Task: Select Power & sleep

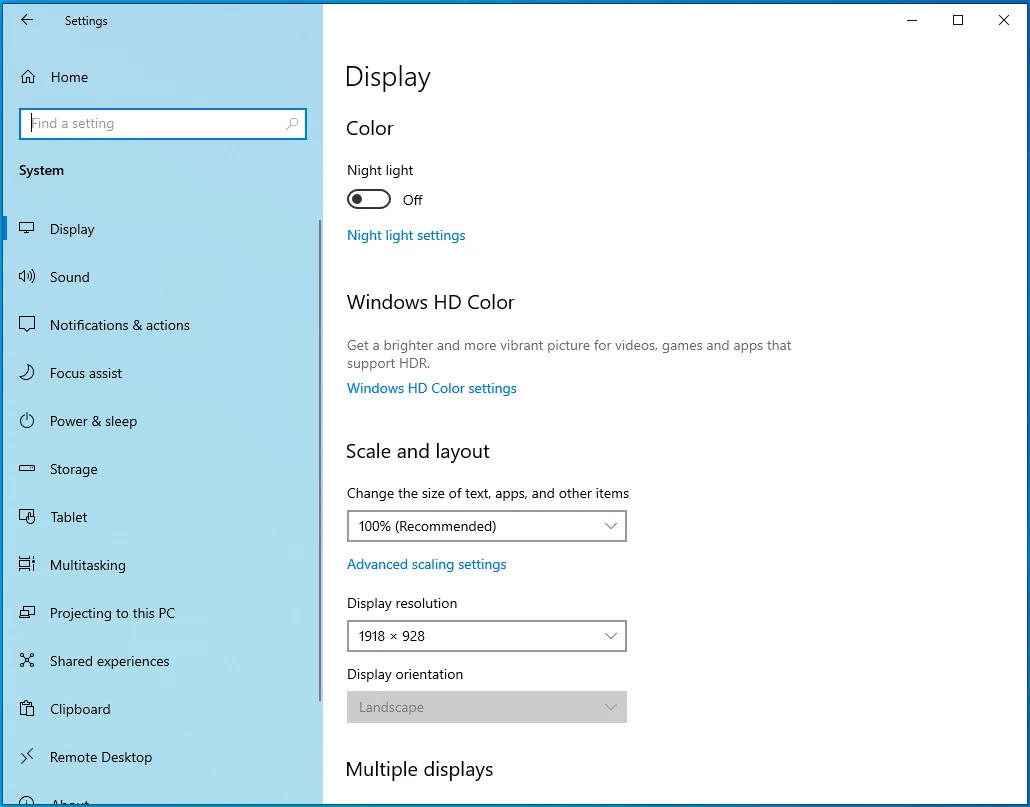Action: tap(162, 420)
